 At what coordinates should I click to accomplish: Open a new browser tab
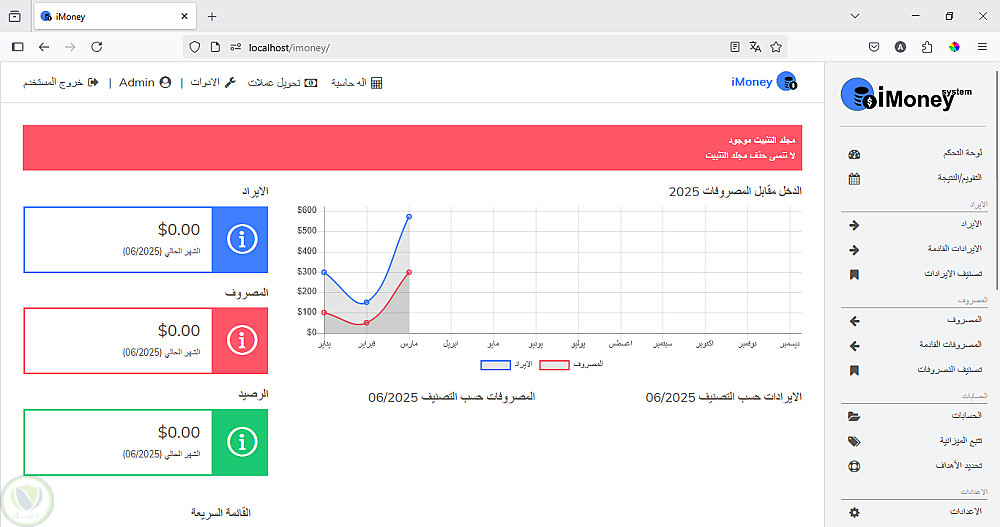[212, 17]
